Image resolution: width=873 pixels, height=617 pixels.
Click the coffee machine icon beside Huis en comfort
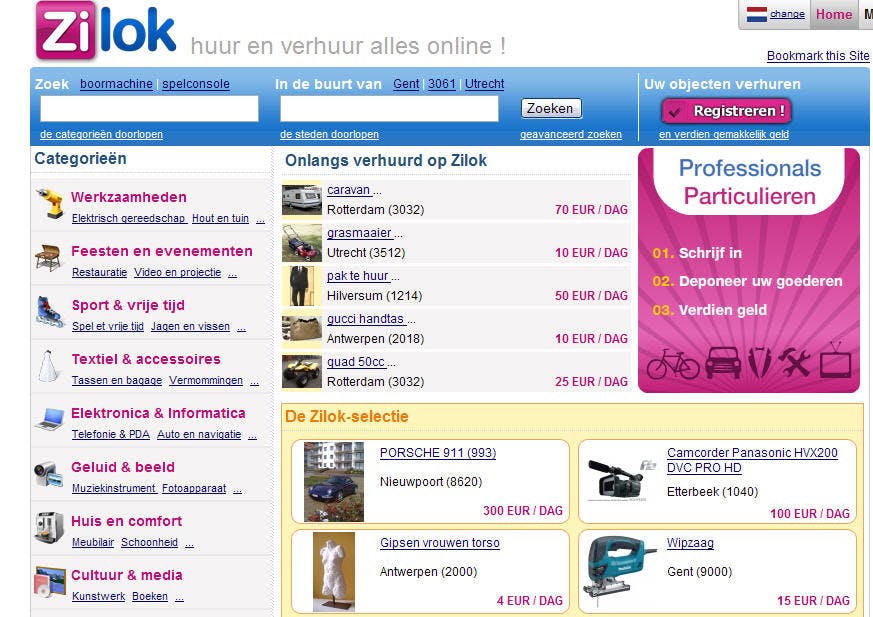(49, 527)
